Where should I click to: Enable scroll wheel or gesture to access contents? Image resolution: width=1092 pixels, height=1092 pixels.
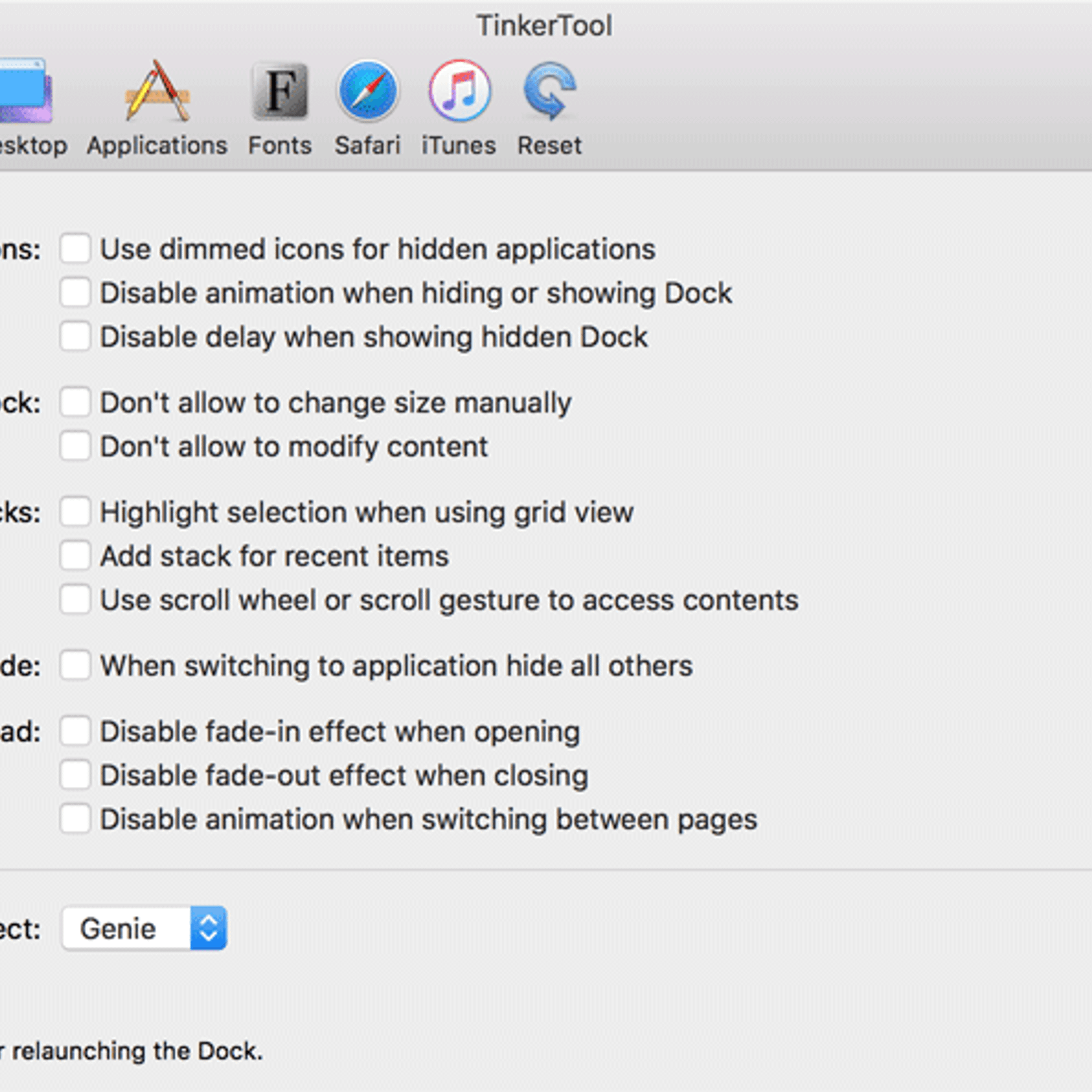(x=75, y=600)
